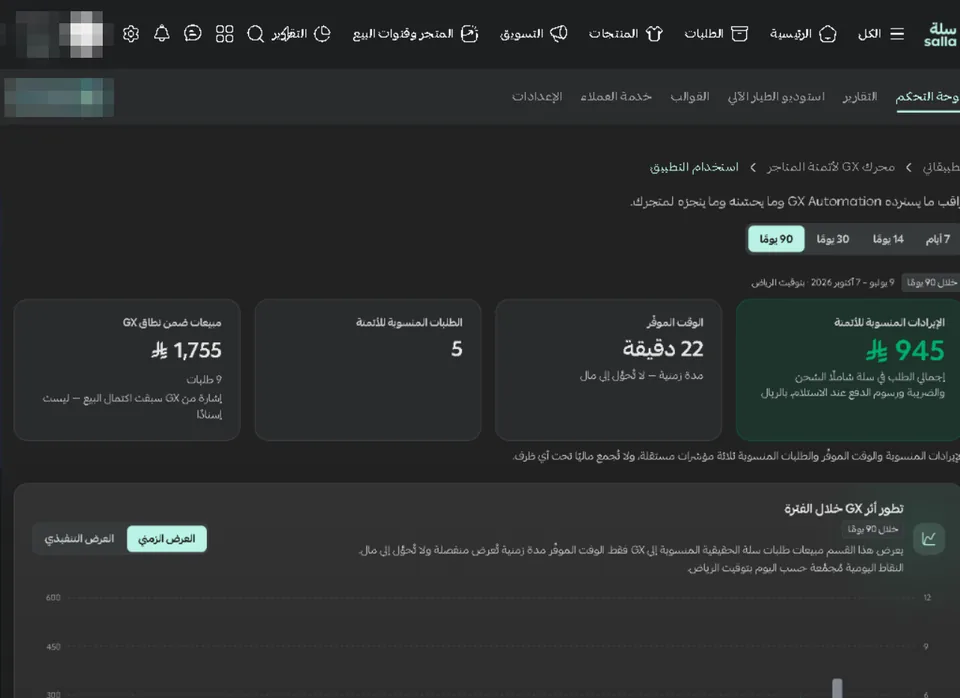Click the 9 طلبات text
This screenshot has width=960, height=698.
pos(204,380)
